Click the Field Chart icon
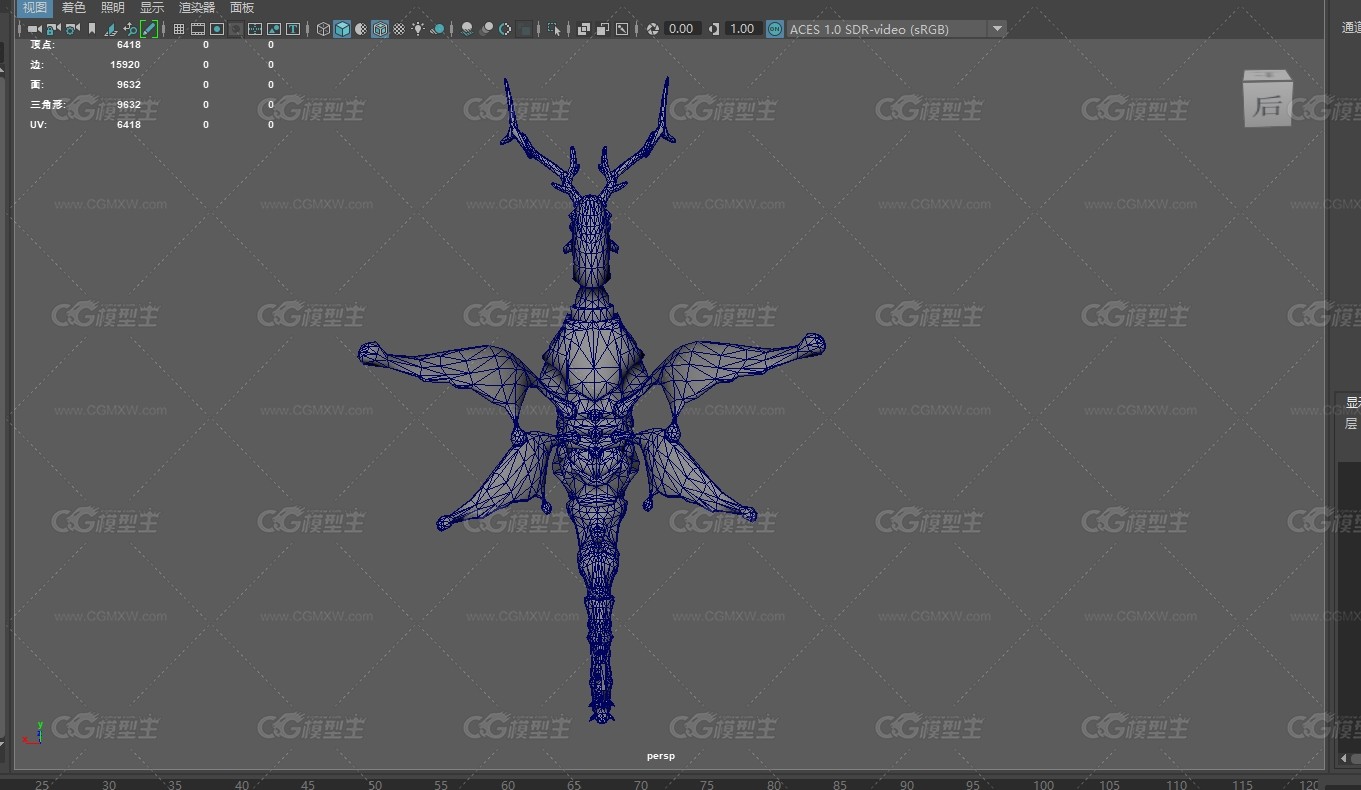The image size is (1361, 790). click(255, 29)
